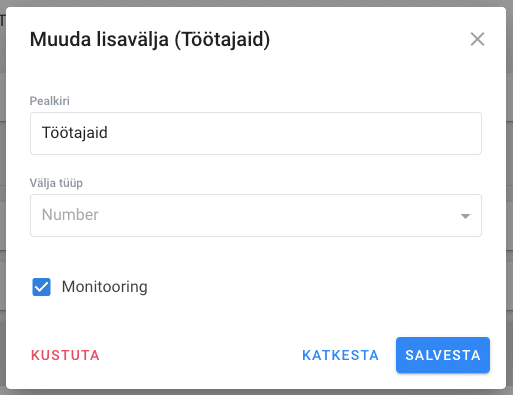Expand the field type list showing Number
Viewport: 513px width, 395px height.
(x=256, y=215)
